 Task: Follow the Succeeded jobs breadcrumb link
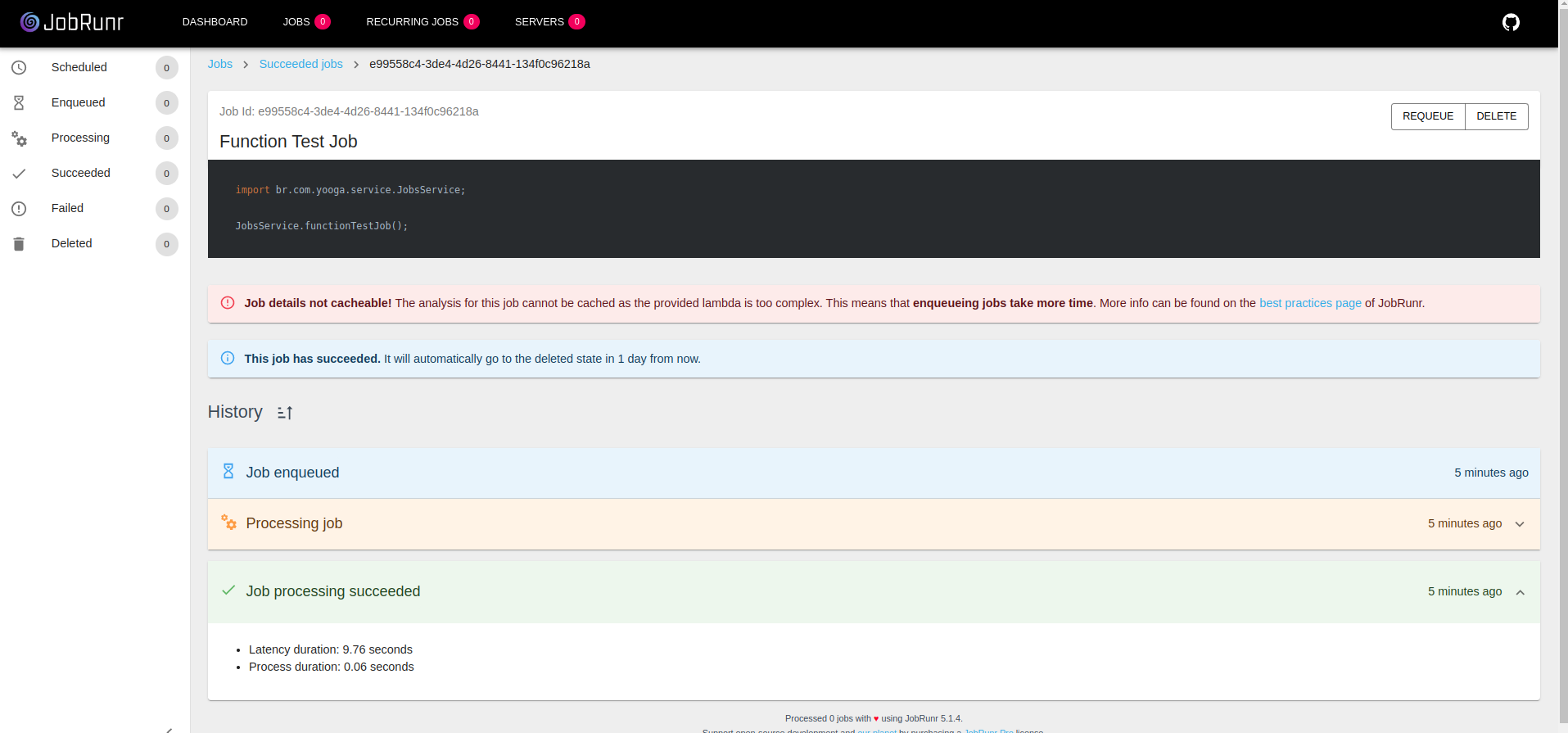[300, 64]
